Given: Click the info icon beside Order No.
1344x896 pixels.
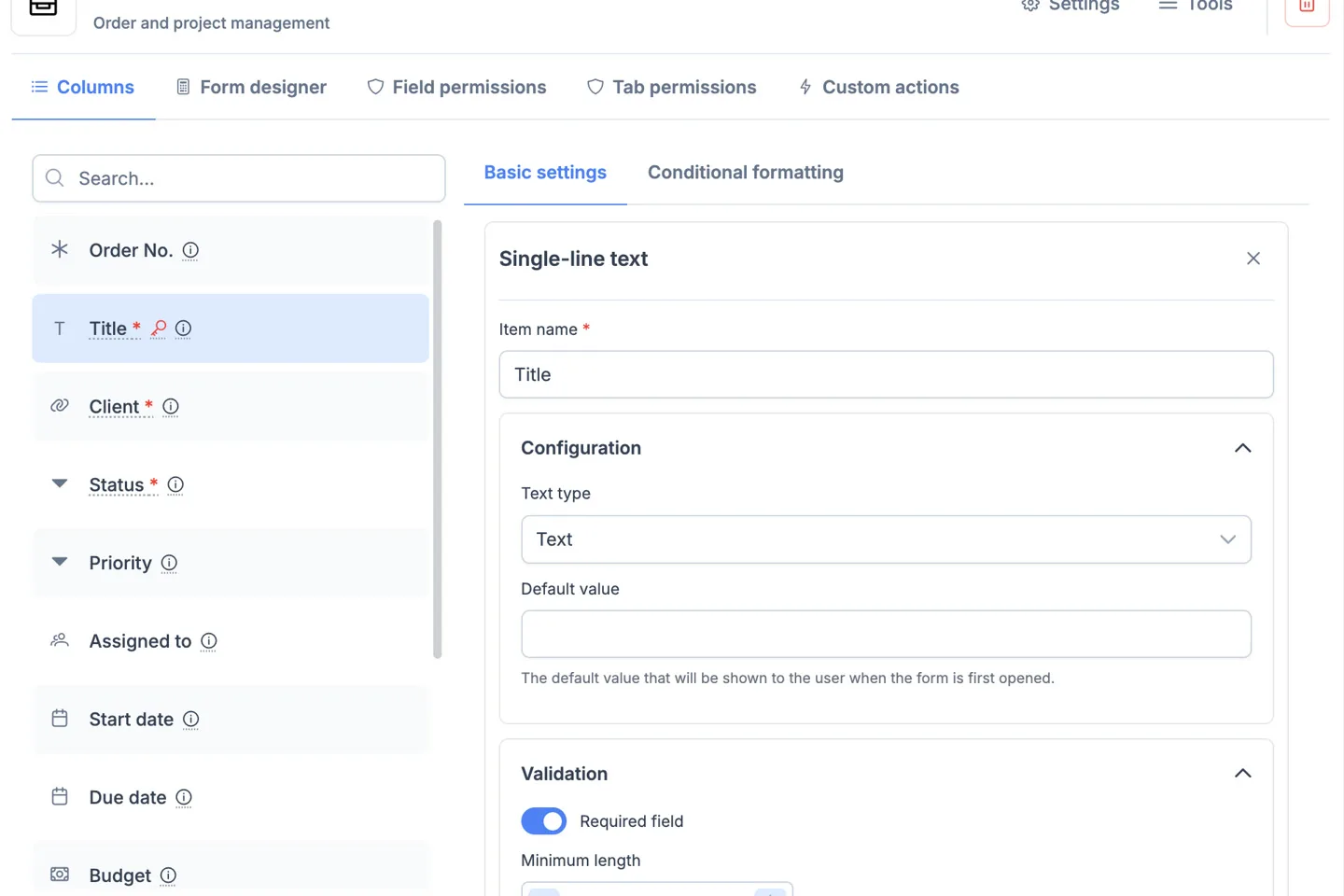Looking at the screenshot, I should click(x=190, y=250).
